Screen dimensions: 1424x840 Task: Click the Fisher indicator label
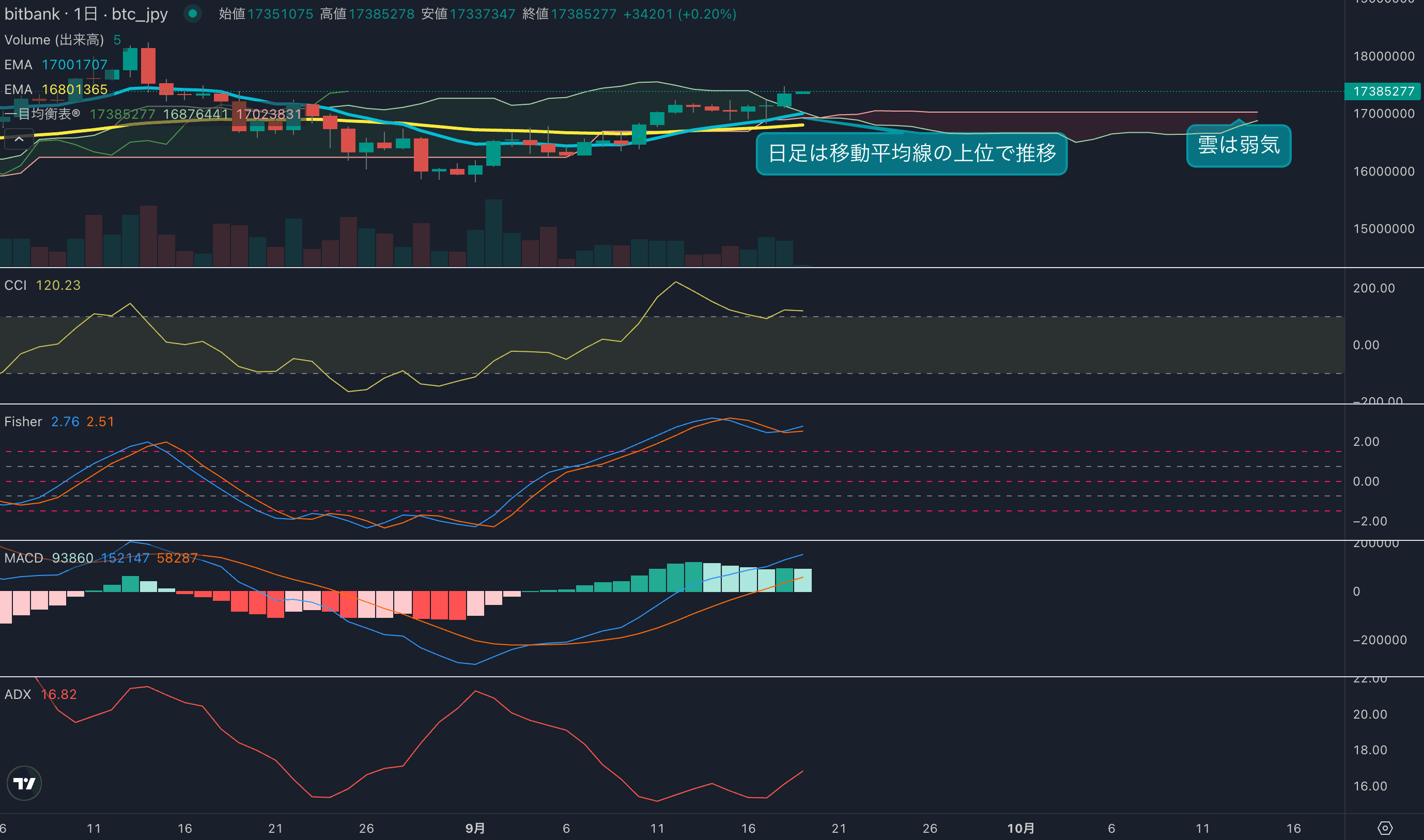(x=23, y=422)
